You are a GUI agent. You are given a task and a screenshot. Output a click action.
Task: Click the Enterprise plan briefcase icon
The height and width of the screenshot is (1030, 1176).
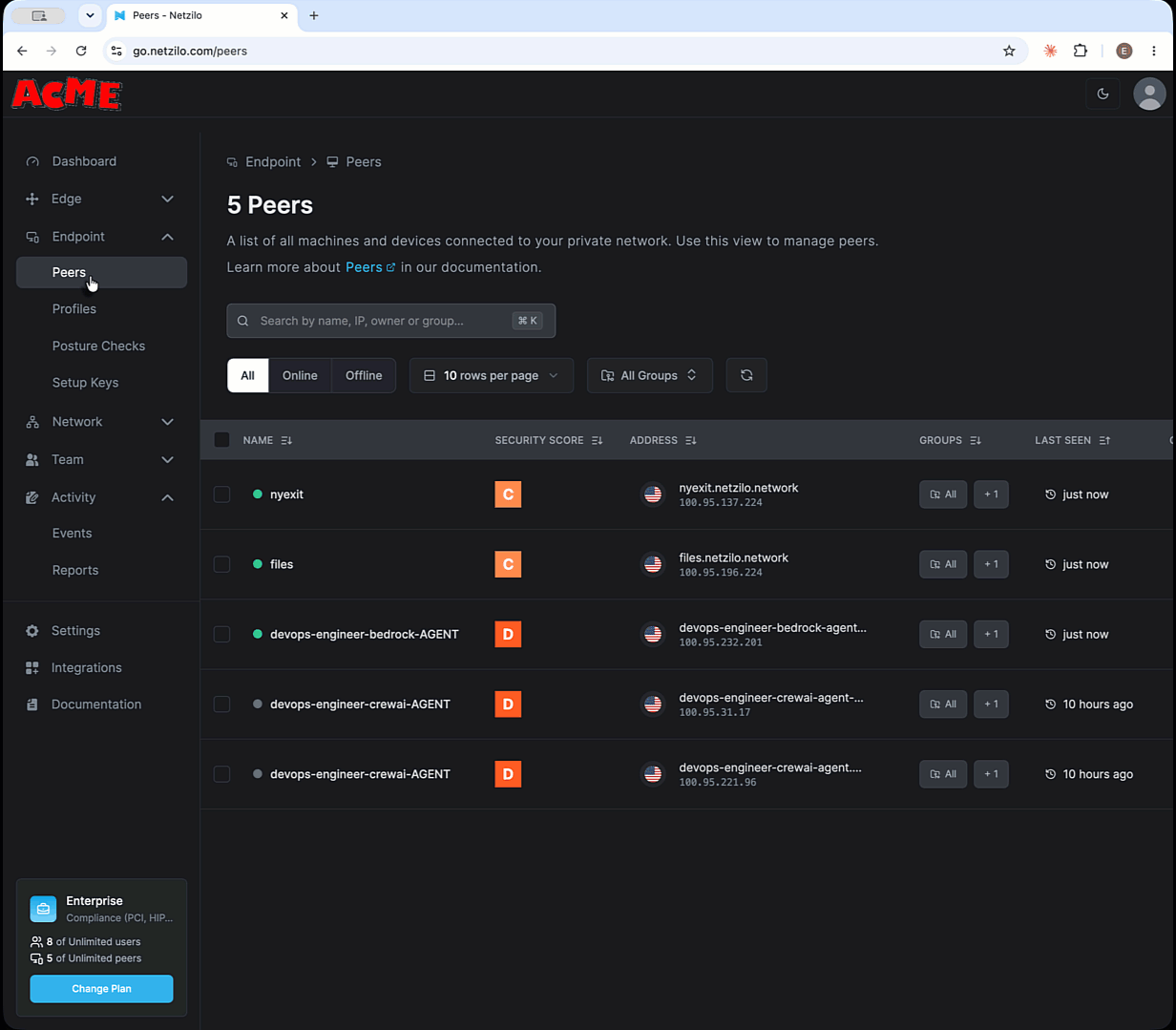(43, 909)
